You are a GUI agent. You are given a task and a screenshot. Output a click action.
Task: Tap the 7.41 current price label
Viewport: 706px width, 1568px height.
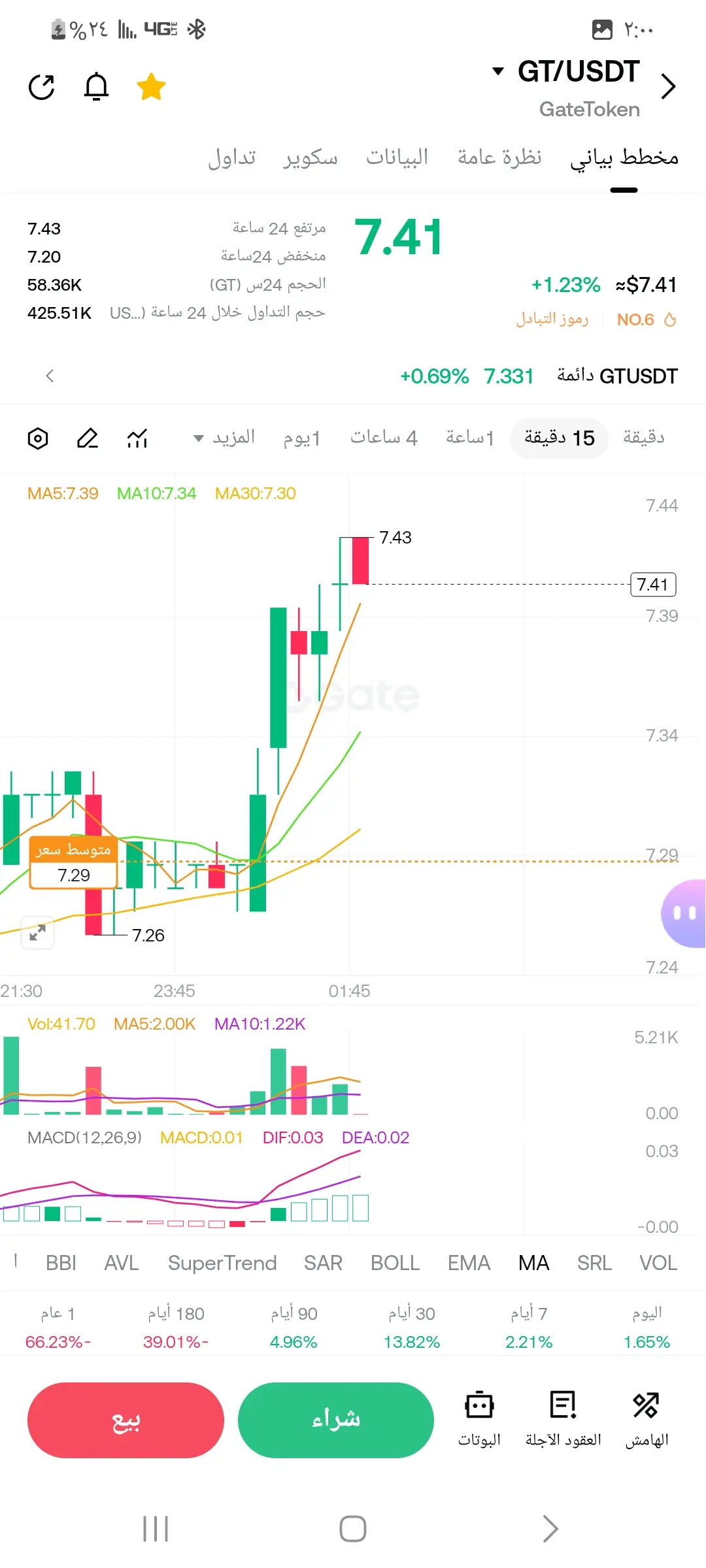click(x=652, y=584)
